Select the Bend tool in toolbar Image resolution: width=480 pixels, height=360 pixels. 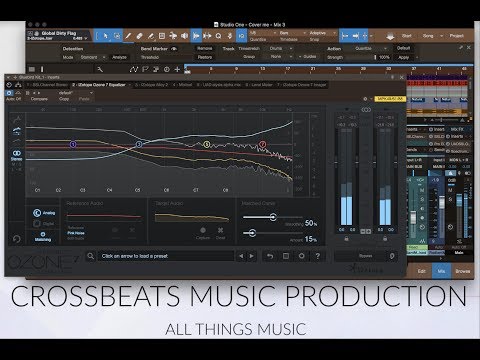pos(173,36)
